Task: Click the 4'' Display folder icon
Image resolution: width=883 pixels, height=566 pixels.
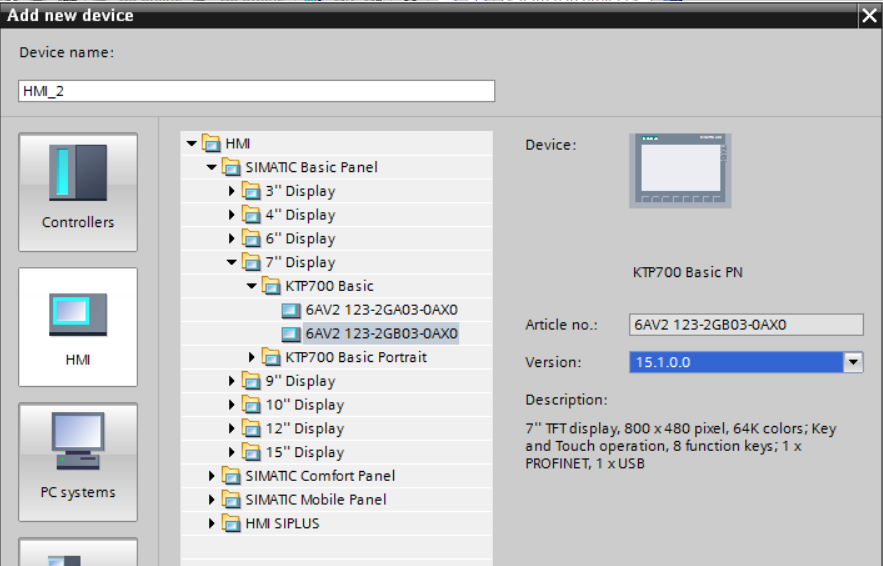Action: click(251, 215)
